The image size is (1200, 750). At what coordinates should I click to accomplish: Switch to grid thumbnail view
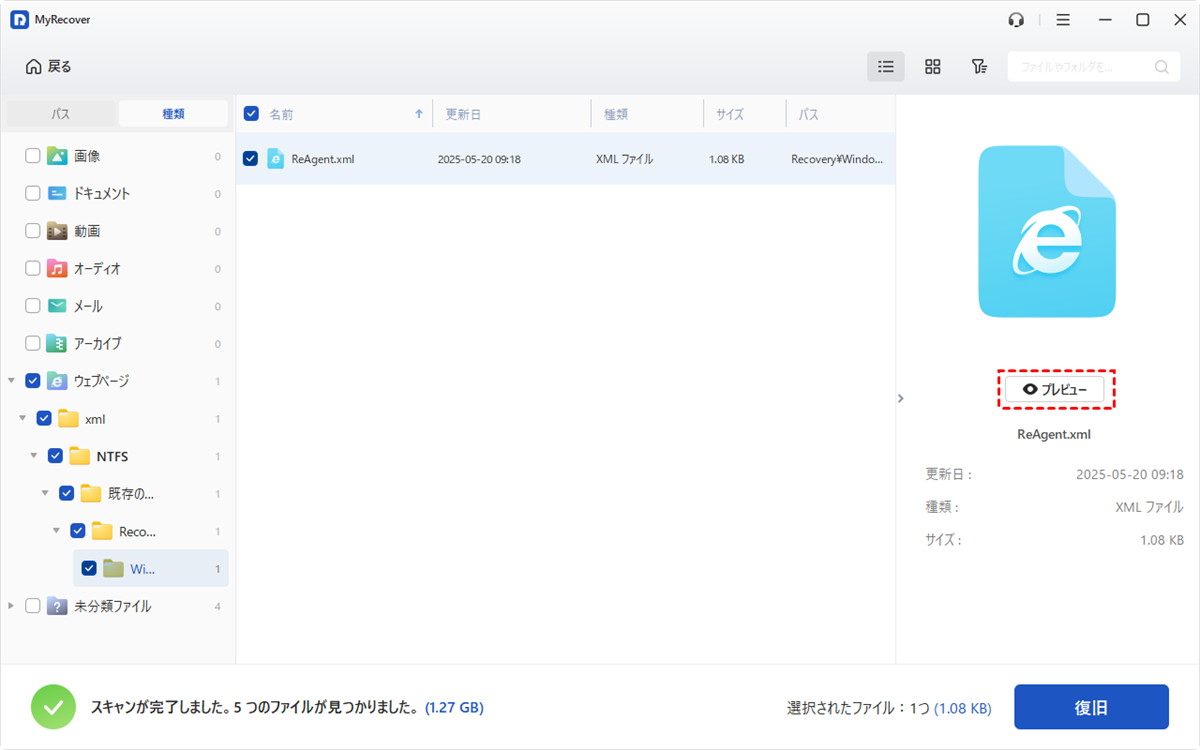[932, 67]
